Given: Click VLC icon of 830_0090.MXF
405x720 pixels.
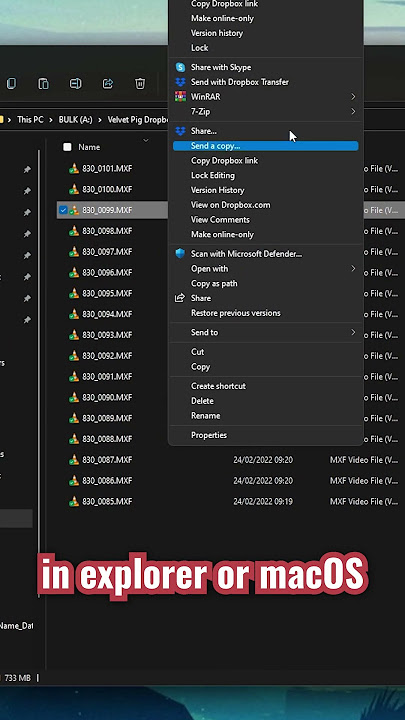Looking at the screenshot, I should click(x=74, y=397).
